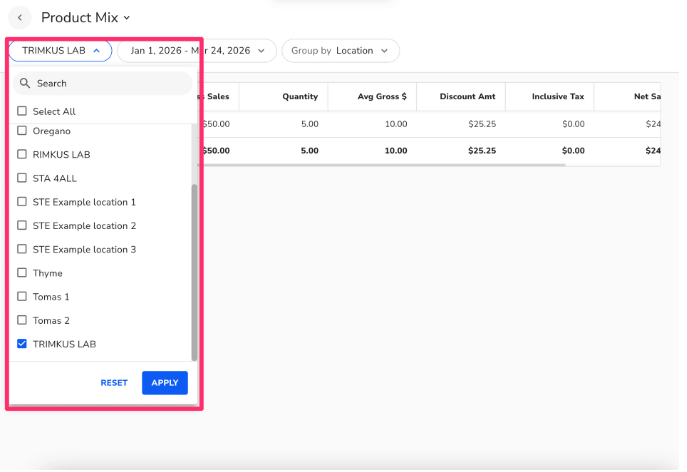
Task: Check the STA 4ALL checkbox
Action: [x=22, y=178]
